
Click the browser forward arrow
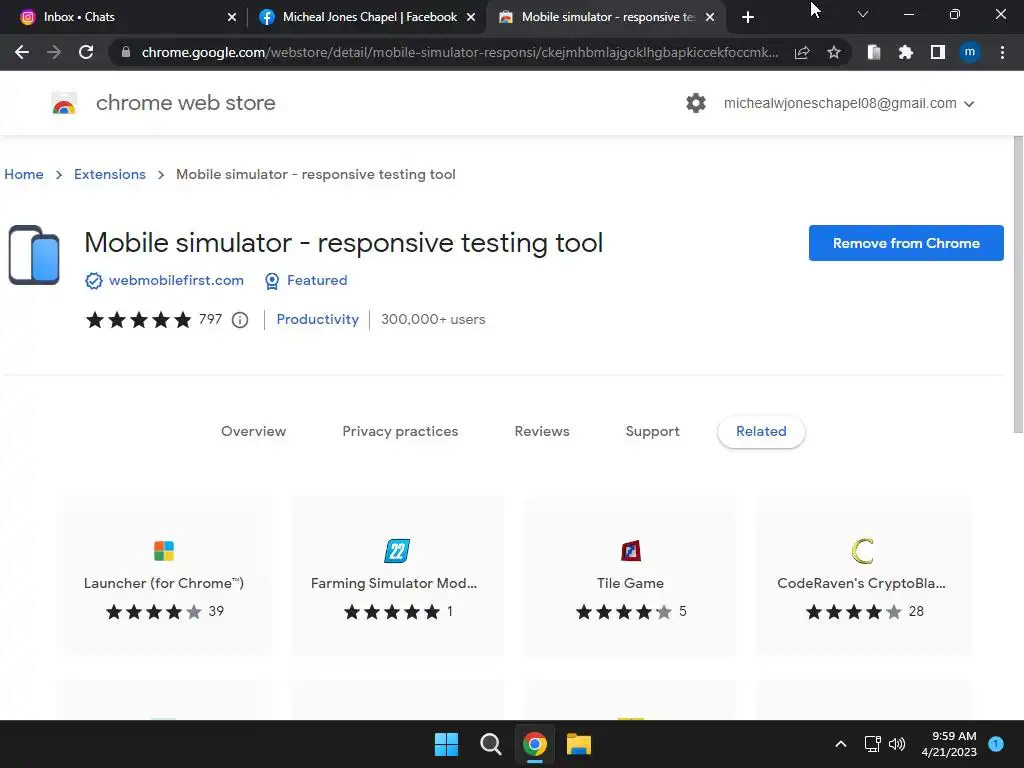coord(54,52)
